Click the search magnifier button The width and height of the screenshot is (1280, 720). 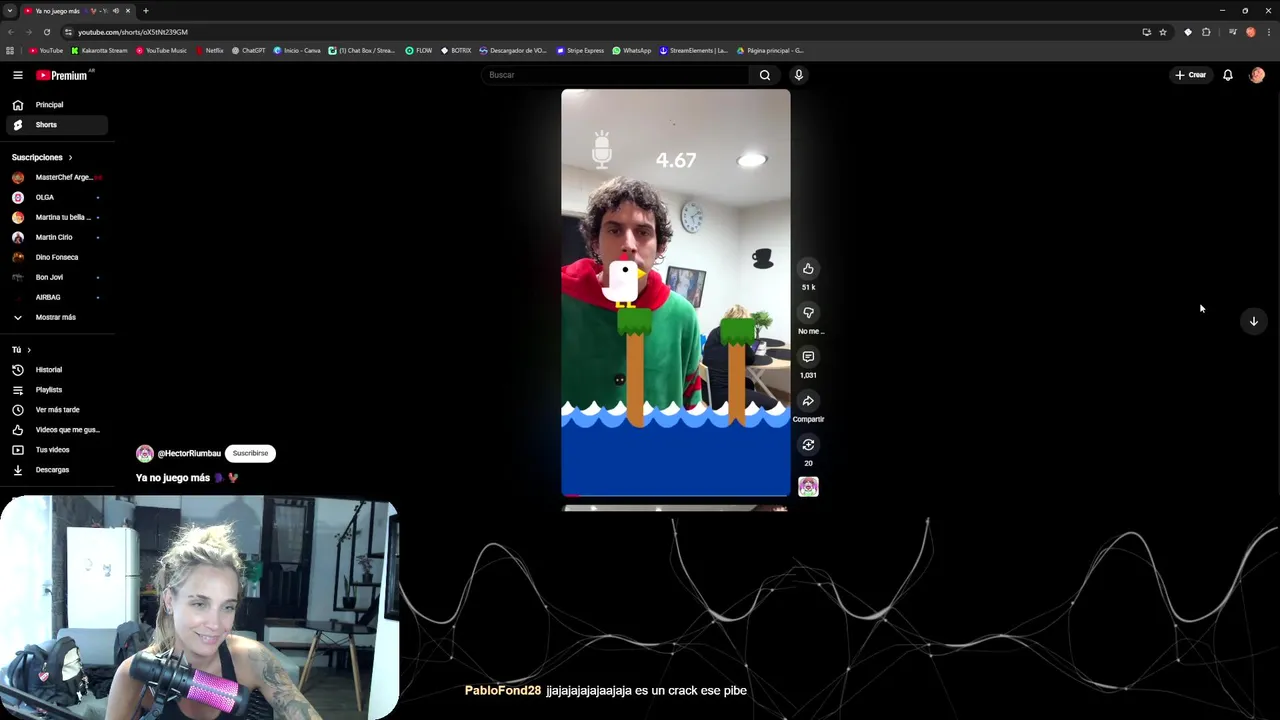pyautogui.click(x=765, y=75)
